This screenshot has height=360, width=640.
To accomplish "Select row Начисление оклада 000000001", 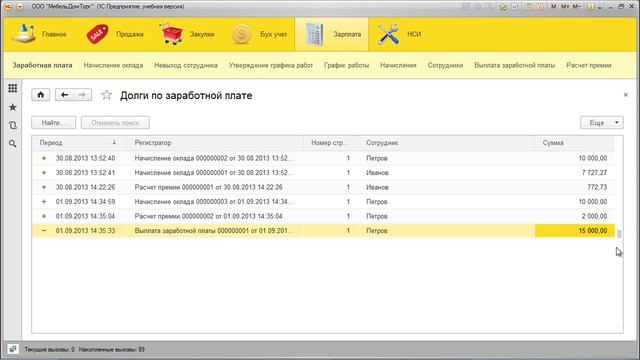I will tap(323, 173).
